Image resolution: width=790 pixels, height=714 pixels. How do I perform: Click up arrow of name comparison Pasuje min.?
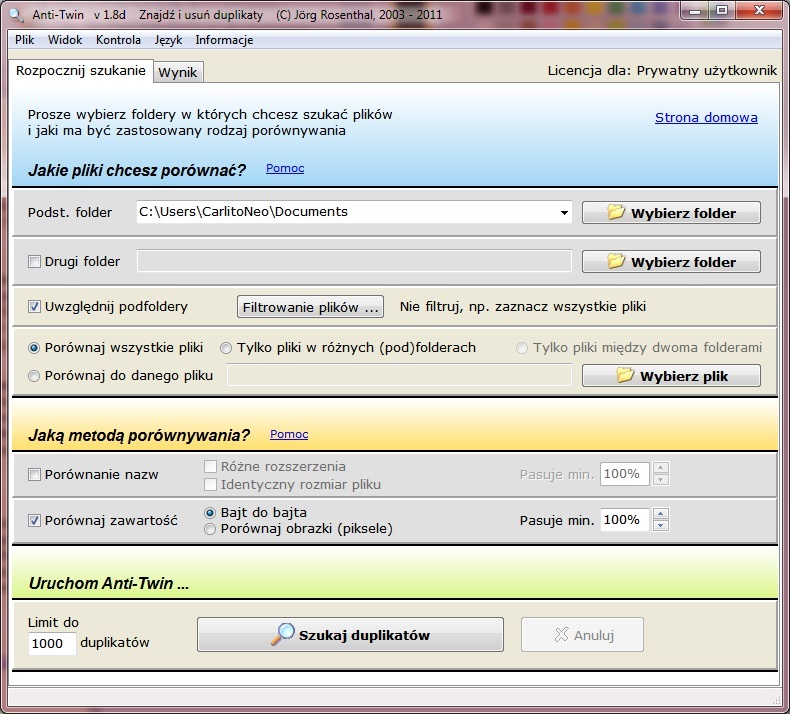click(x=661, y=468)
